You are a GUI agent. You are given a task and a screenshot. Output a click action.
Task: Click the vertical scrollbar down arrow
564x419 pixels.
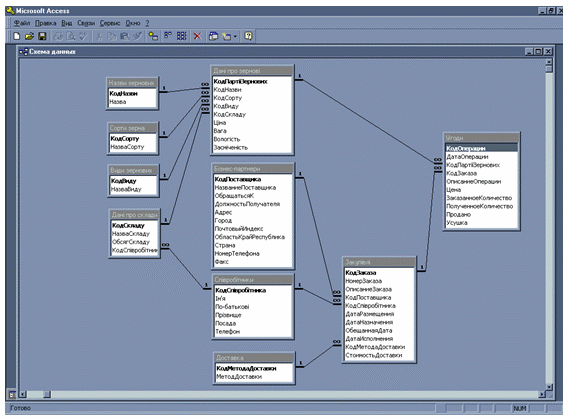click(x=549, y=387)
